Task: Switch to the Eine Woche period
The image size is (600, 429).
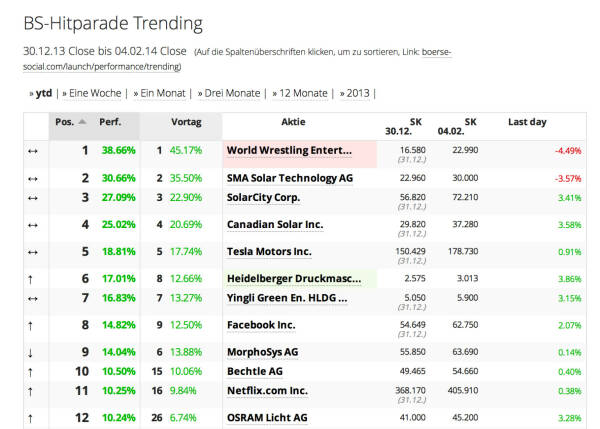Action: [x=92, y=93]
